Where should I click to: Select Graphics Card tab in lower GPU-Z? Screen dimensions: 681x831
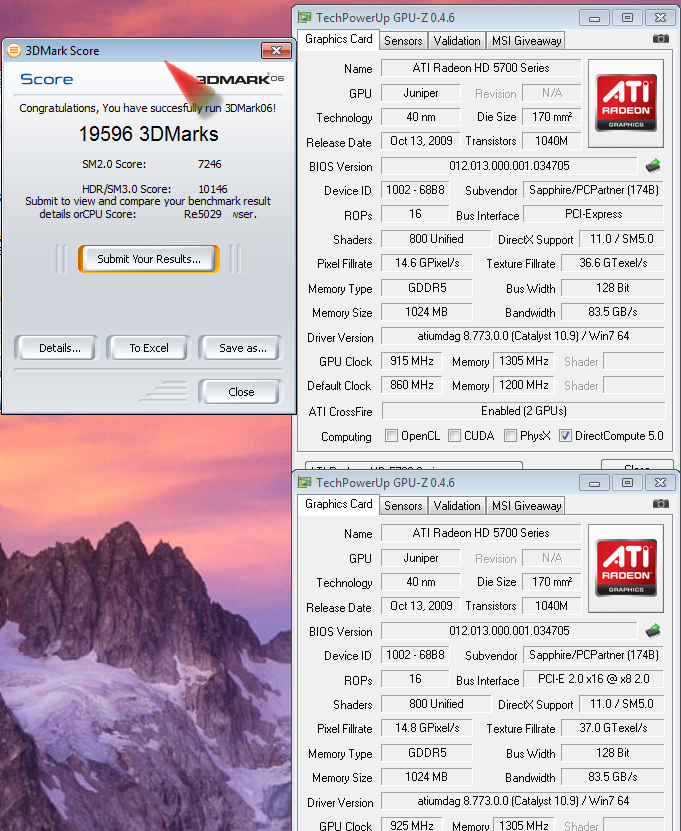(339, 504)
